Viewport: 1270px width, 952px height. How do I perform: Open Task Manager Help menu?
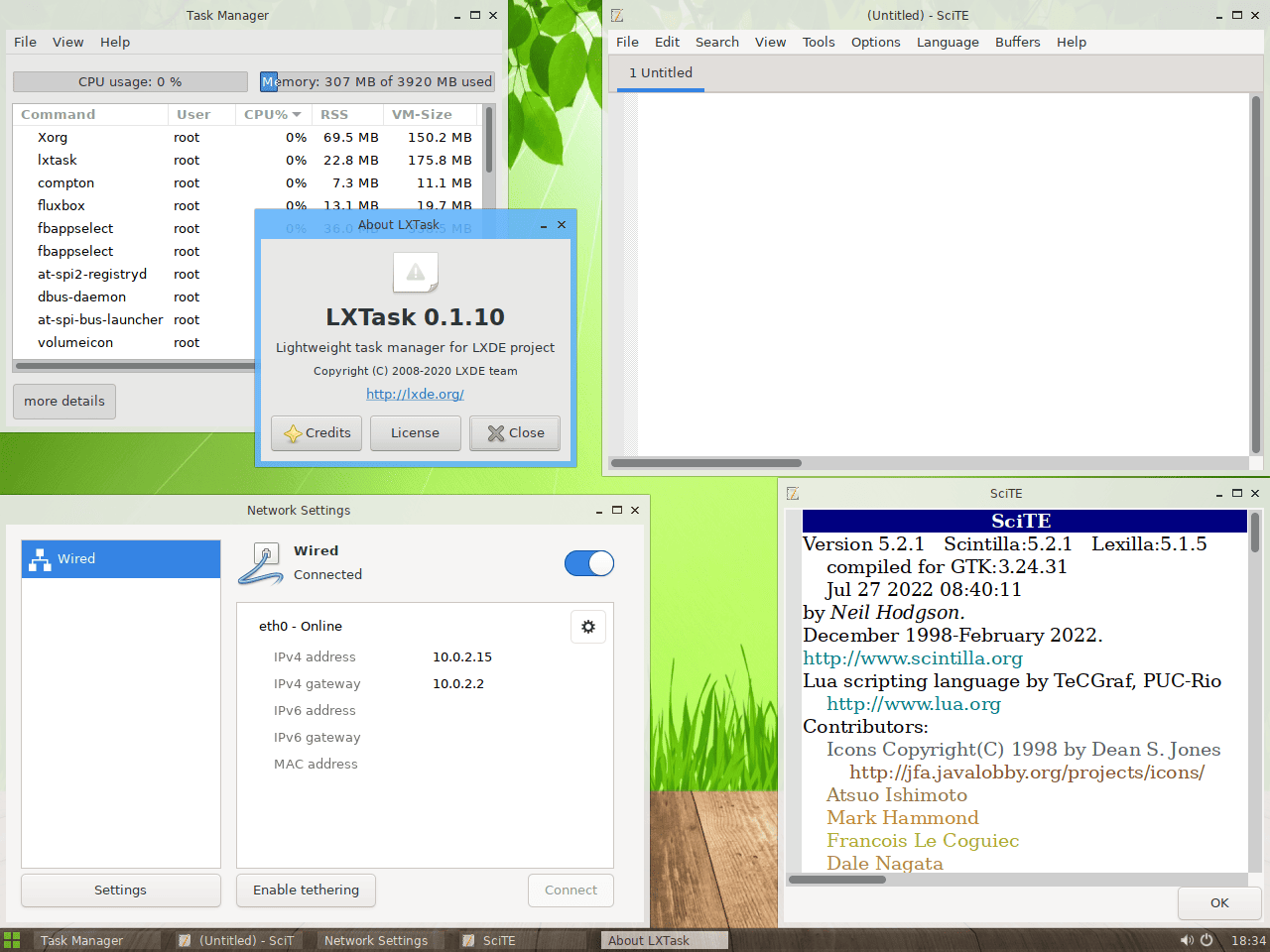click(x=115, y=42)
